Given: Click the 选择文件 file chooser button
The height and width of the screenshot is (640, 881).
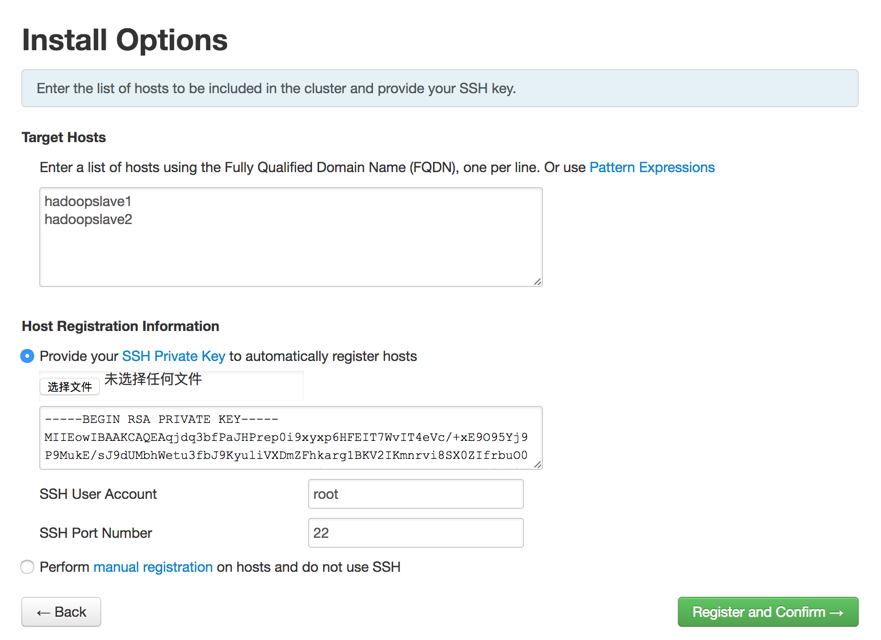Looking at the screenshot, I should (x=70, y=386).
